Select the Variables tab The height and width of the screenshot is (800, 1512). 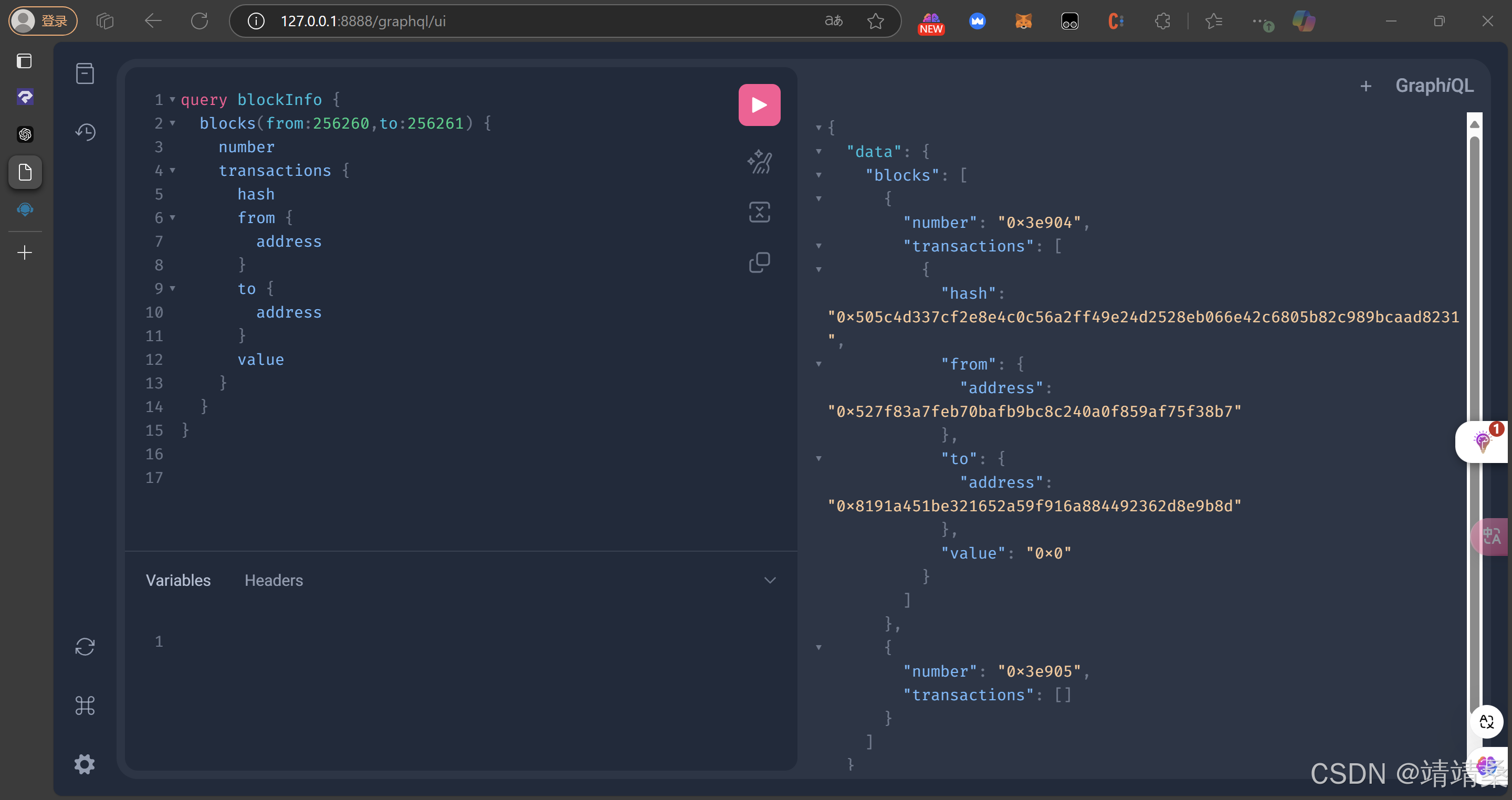pyautogui.click(x=178, y=581)
